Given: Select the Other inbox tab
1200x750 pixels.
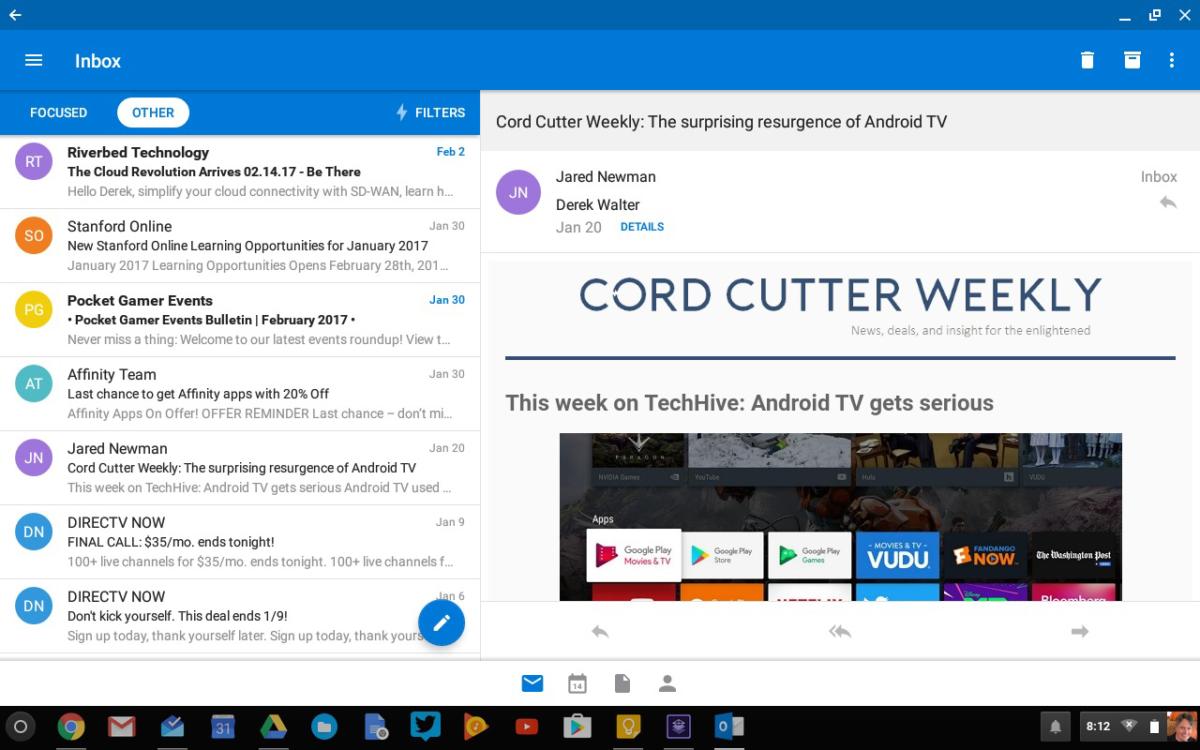Looking at the screenshot, I should coord(153,113).
